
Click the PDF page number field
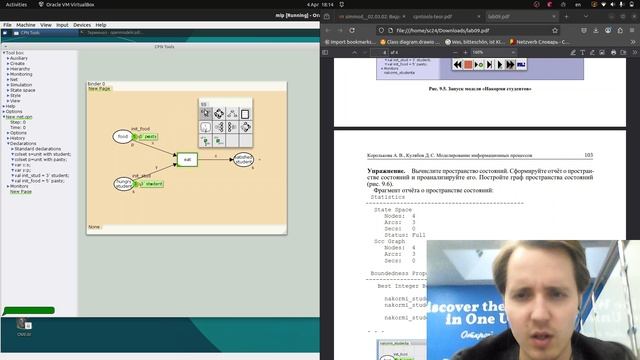(x=379, y=52)
